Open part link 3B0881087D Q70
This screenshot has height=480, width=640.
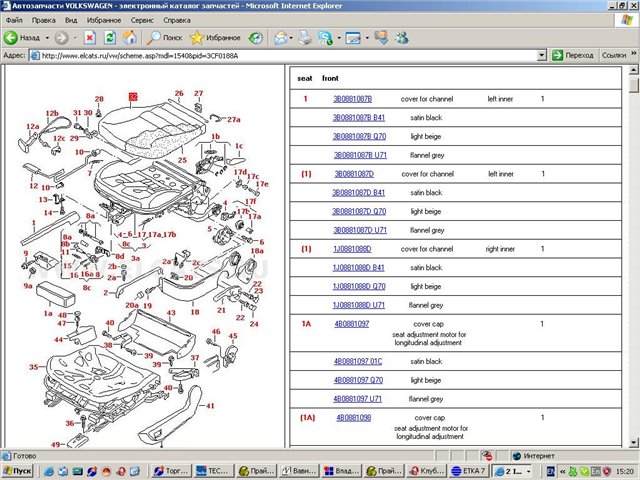[359, 211]
